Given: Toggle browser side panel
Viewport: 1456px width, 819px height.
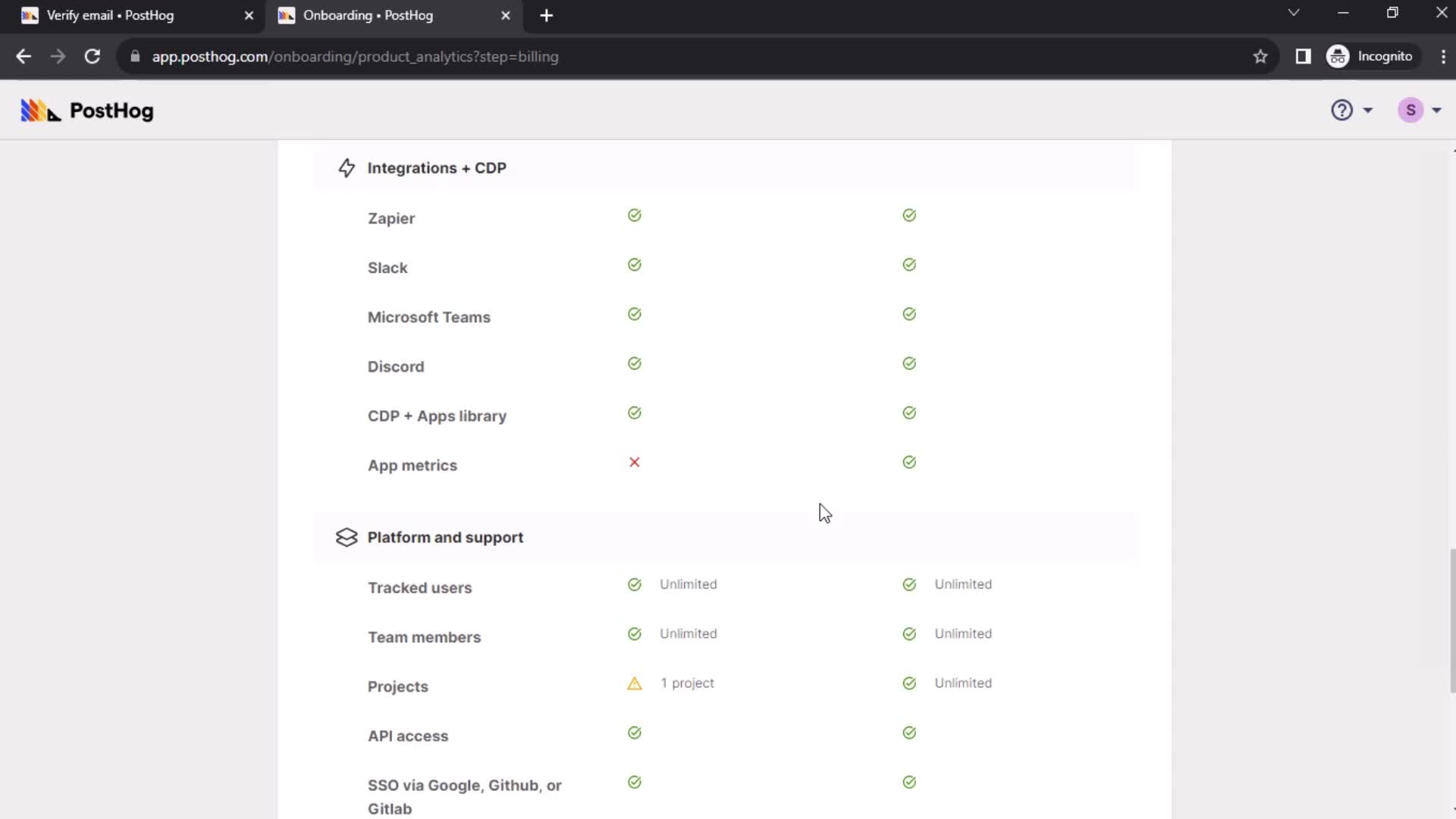Looking at the screenshot, I should pyautogui.click(x=1303, y=56).
